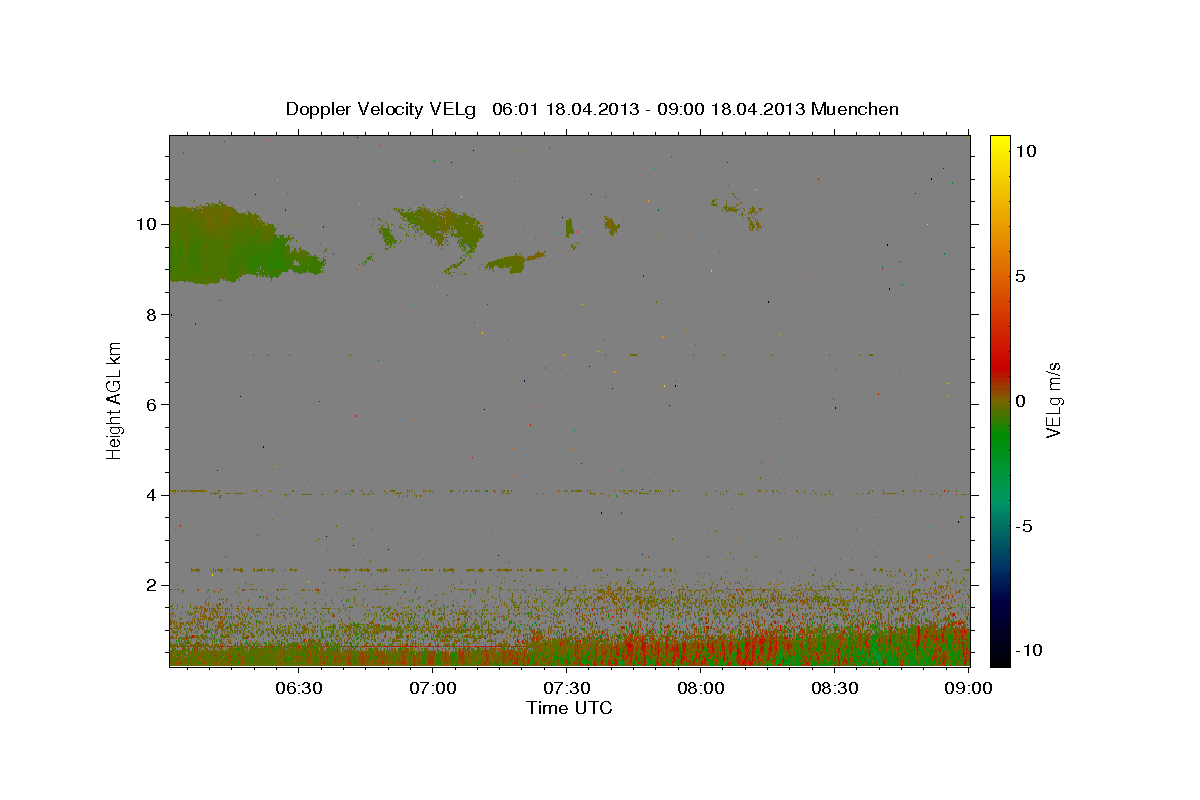Click the 'Time UTC' axis label
Viewport: 1200px width, 800px height.
569,708
